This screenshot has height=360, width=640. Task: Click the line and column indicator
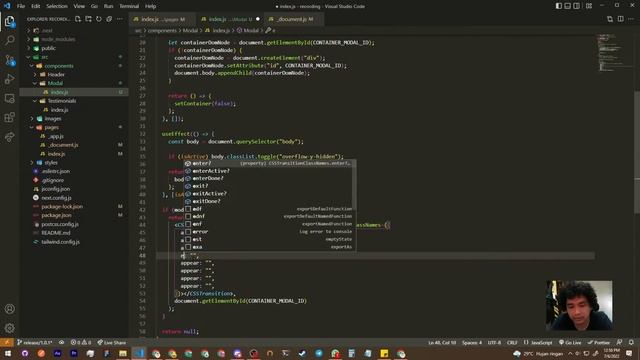tap(442, 342)
